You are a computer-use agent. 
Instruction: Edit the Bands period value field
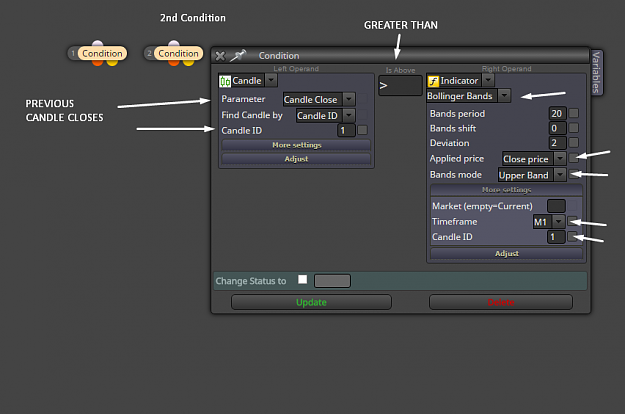pyautogui.click(x=557, y=114)
